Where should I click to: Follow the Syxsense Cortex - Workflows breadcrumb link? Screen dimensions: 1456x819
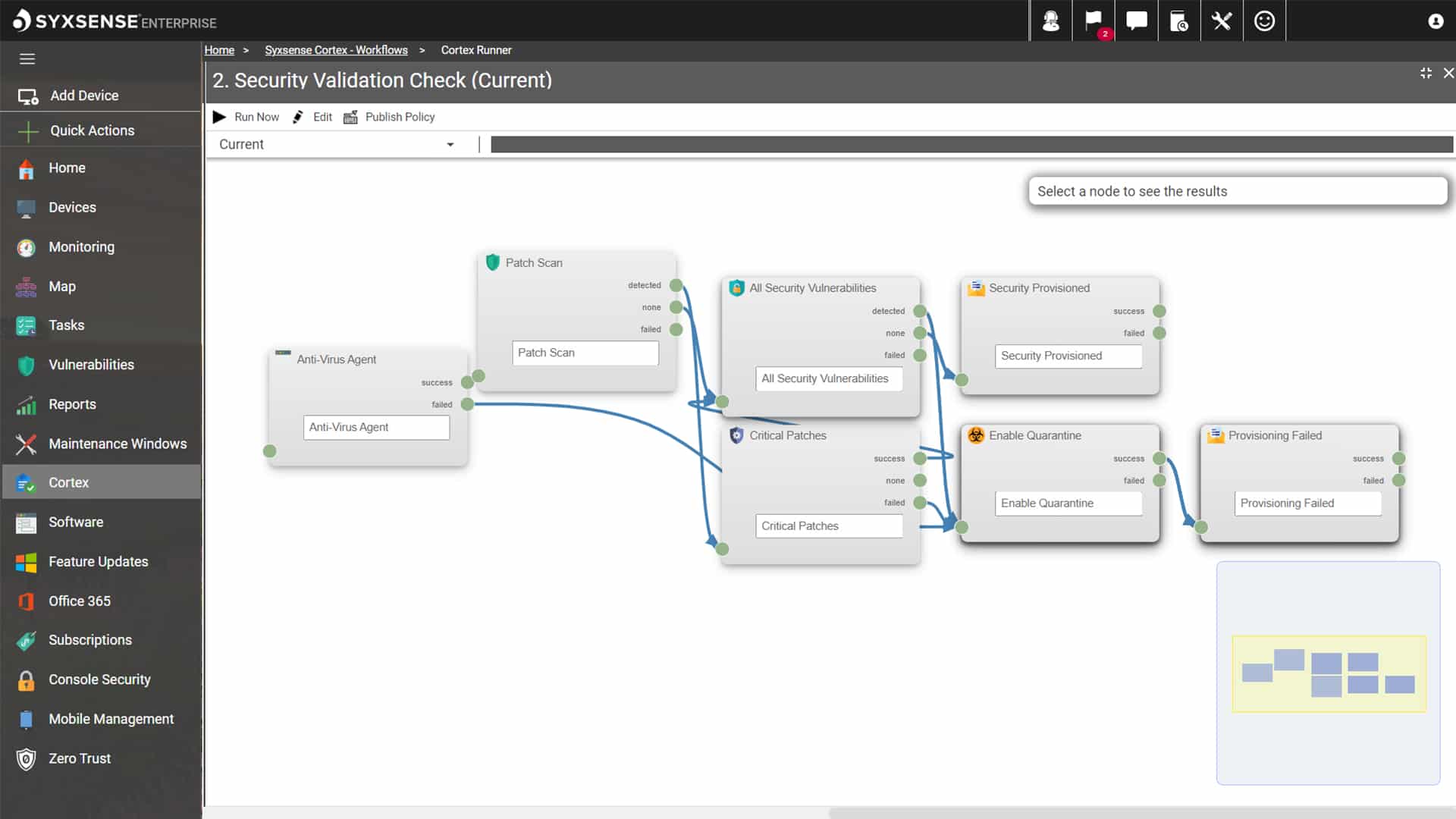[x=336, y=50]
